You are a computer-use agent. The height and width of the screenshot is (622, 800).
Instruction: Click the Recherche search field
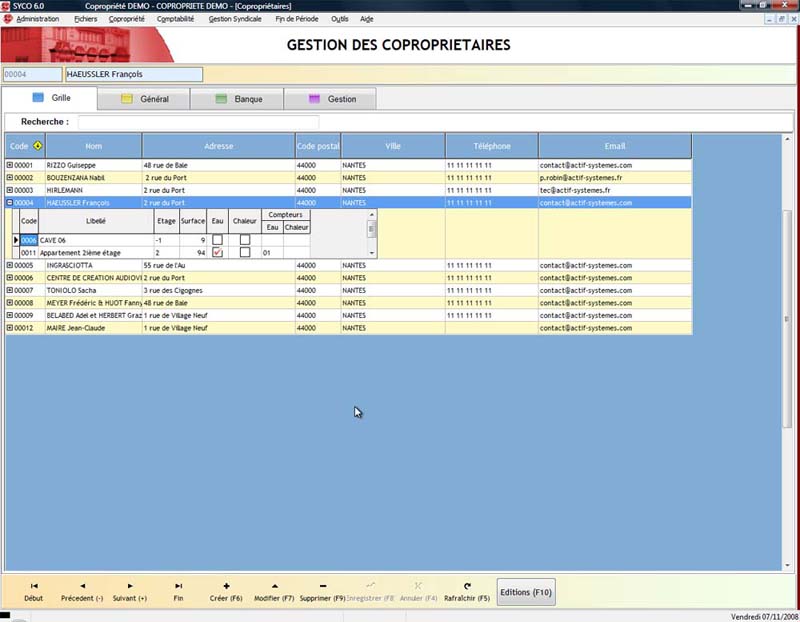[198, 122]
